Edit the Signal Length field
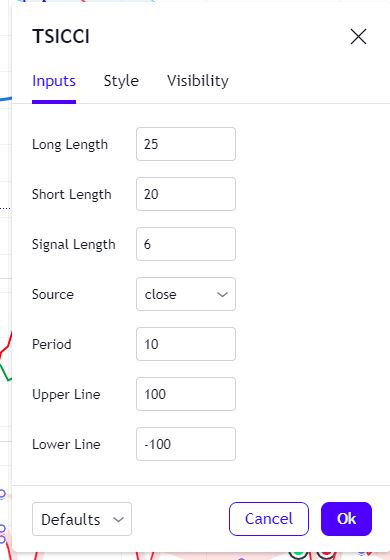390x560 pixels. (186, 244)
